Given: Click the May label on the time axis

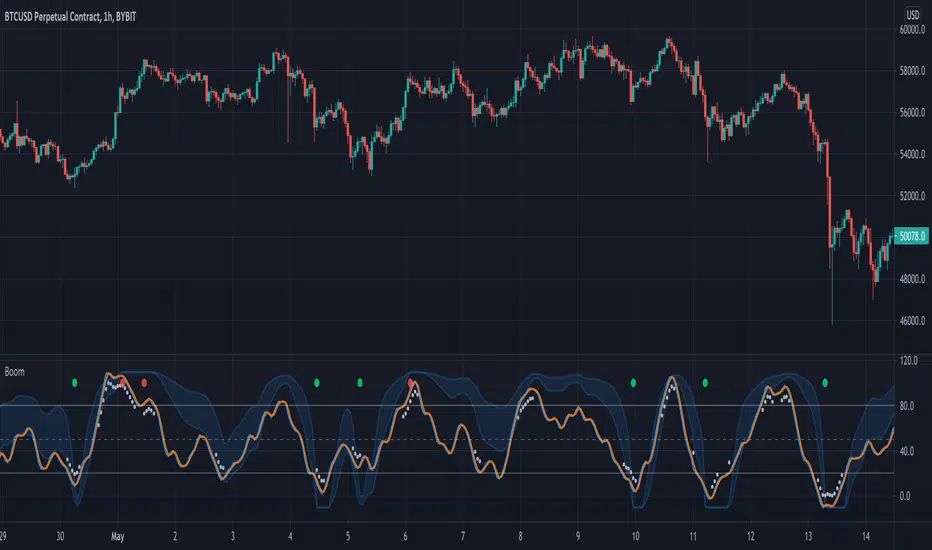Looking at the screenshot, I should coord(118,536).
